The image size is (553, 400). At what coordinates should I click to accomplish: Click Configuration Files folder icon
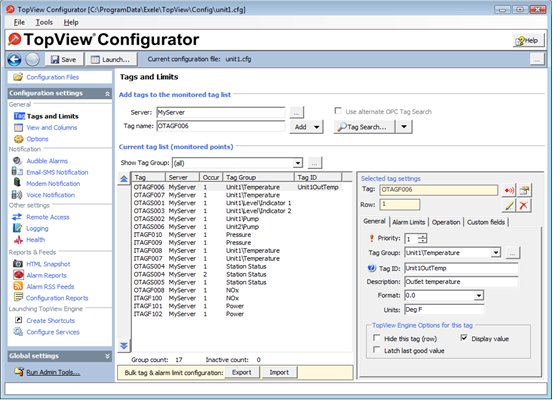click(x=18, y=77)
